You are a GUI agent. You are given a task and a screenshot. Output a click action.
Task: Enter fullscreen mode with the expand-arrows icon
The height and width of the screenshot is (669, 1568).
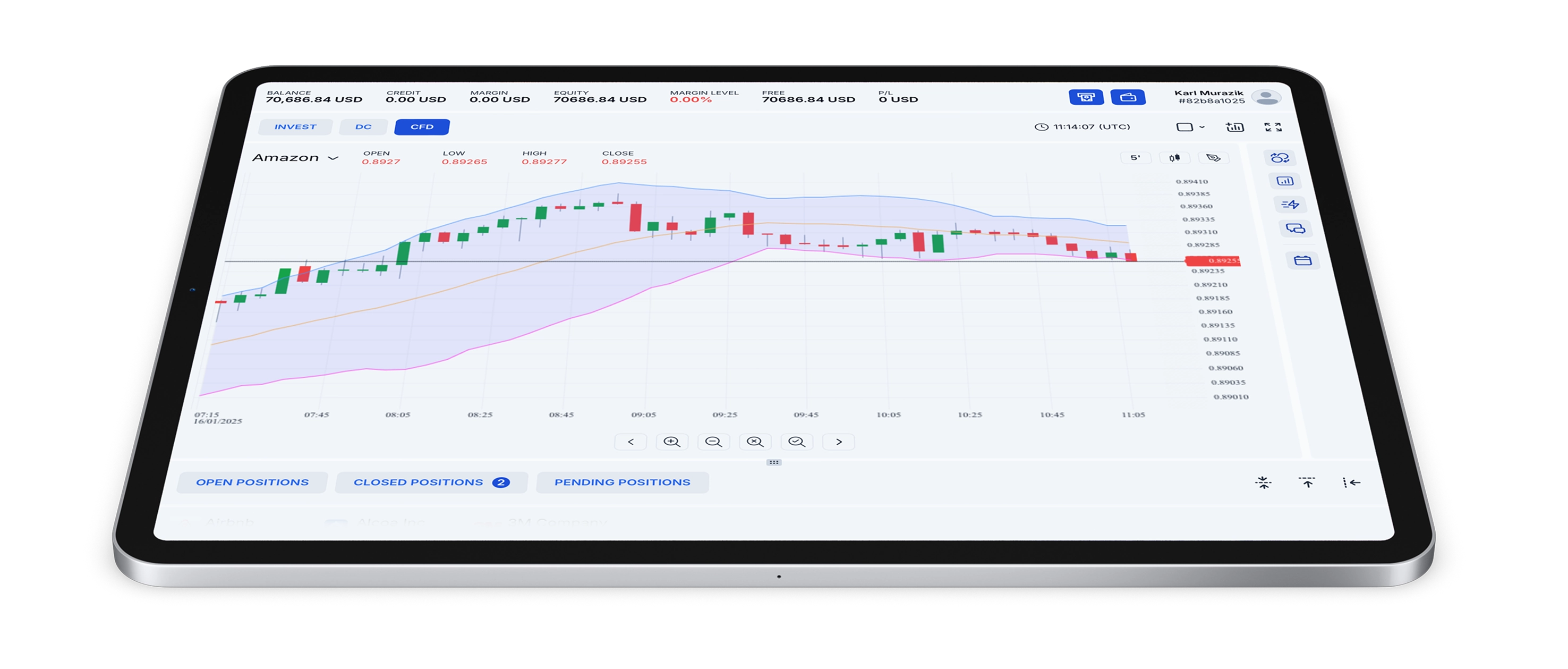coord(1273,126)
